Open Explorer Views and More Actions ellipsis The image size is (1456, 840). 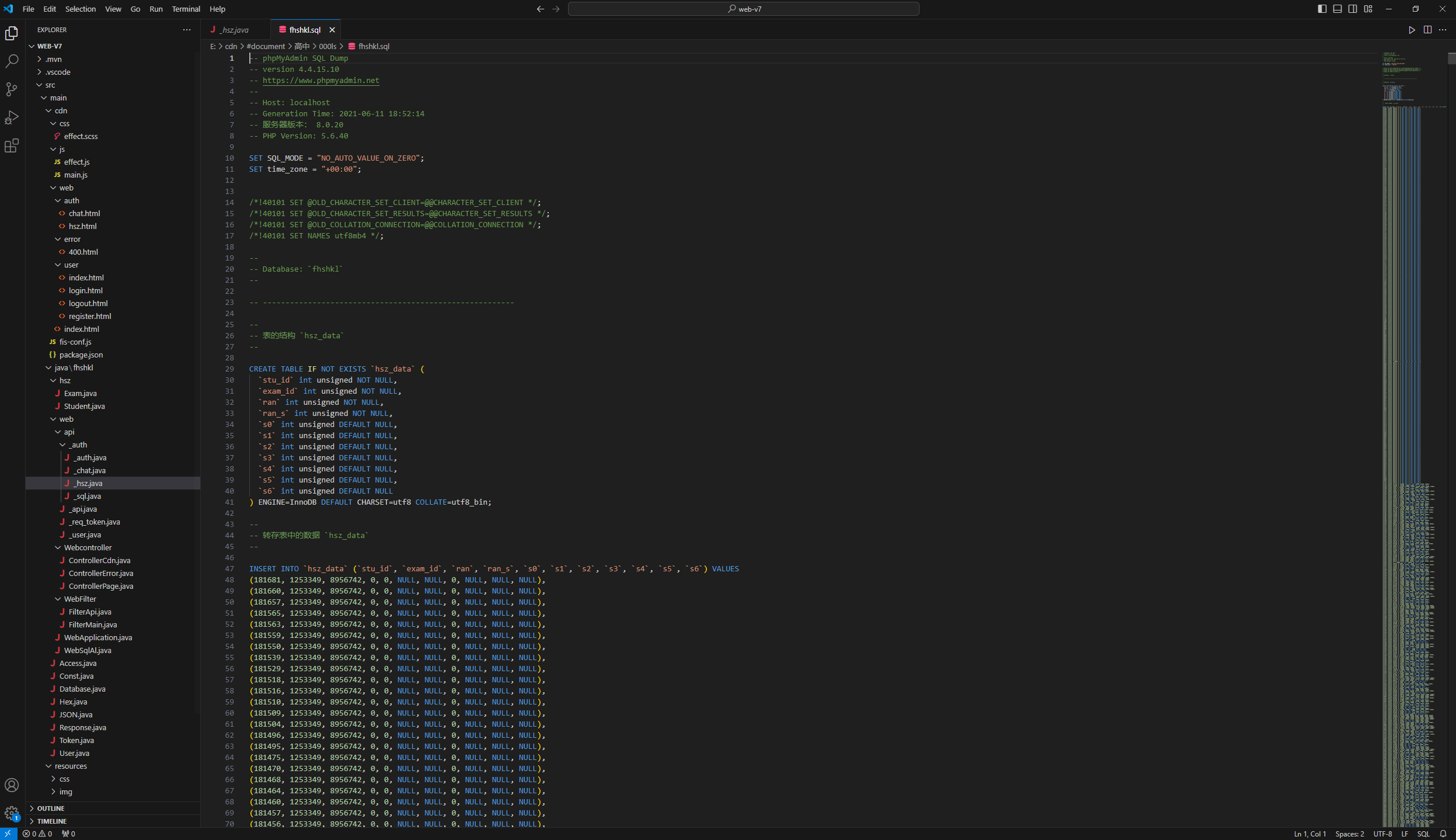tap(187, 30)
